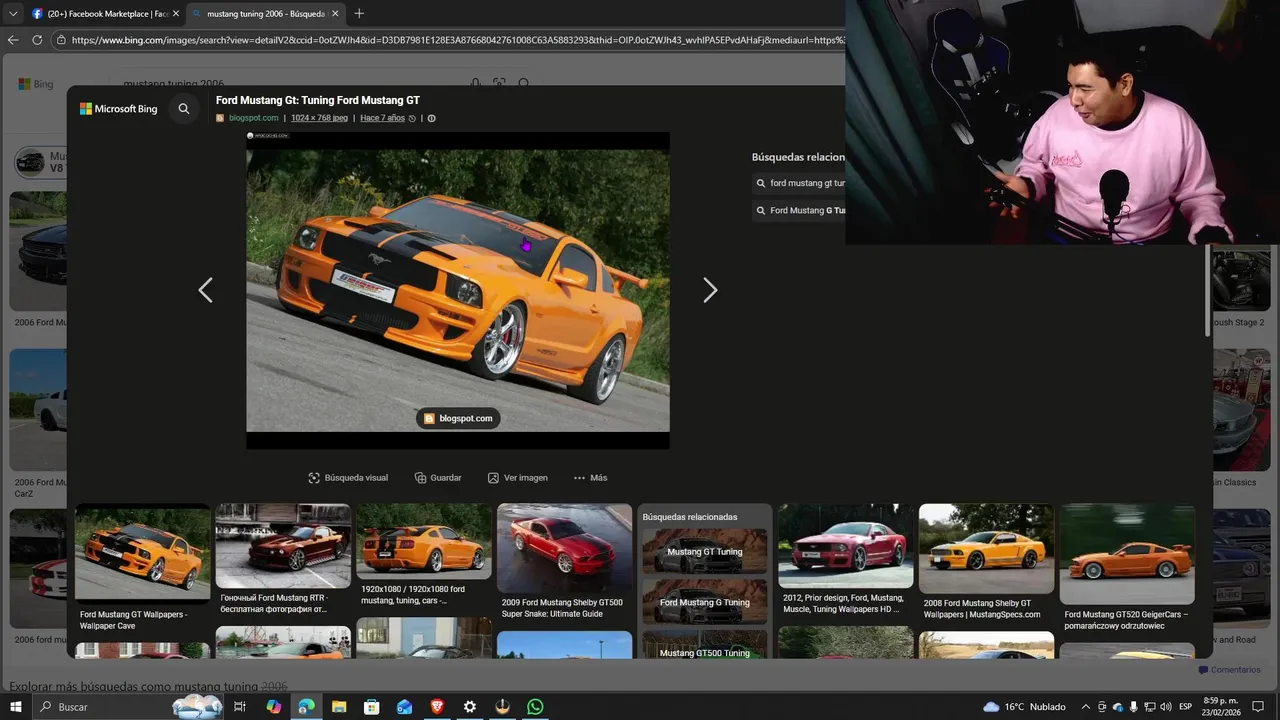This screenshot has width=1280, height=720.
Task: Open File Explorer from the taskbar
Action: [x=339, y=707]
